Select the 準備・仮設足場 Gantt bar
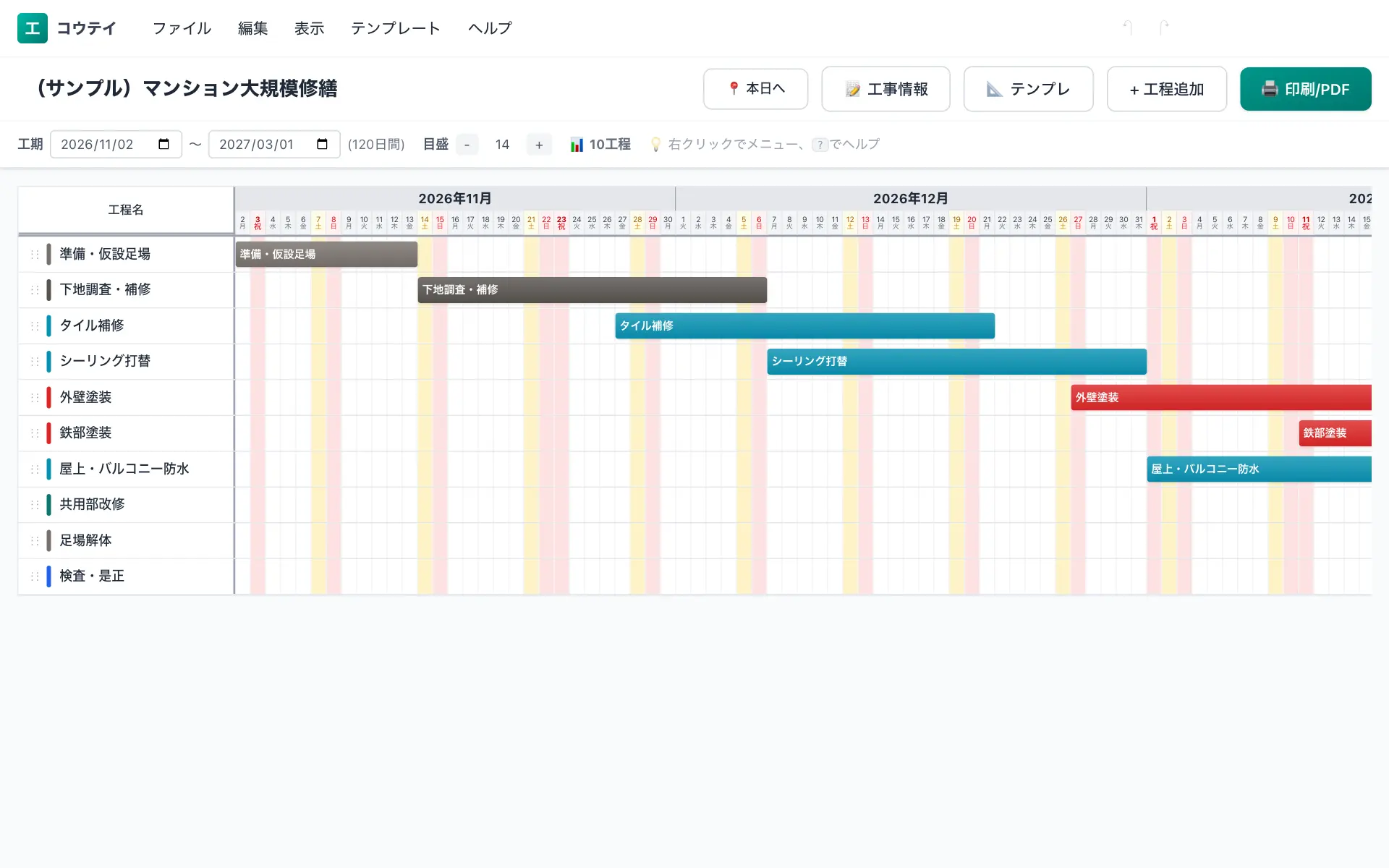This screenshot has height=868, width=1389. click(x=326, y=254)
